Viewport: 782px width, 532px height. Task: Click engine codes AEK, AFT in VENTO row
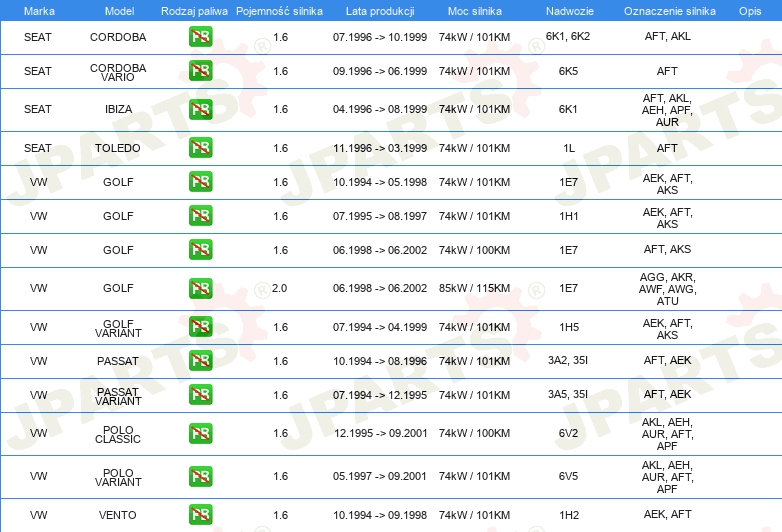click(x=667, y=514)
